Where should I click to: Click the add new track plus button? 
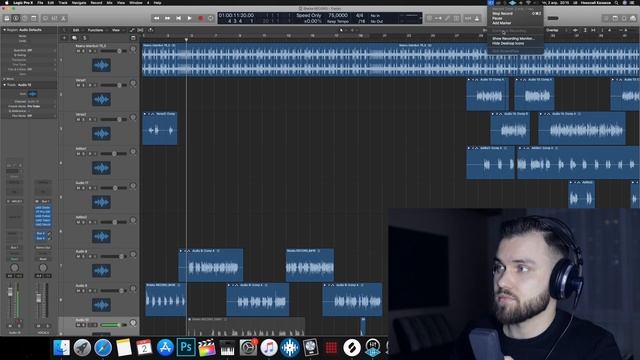64,38
